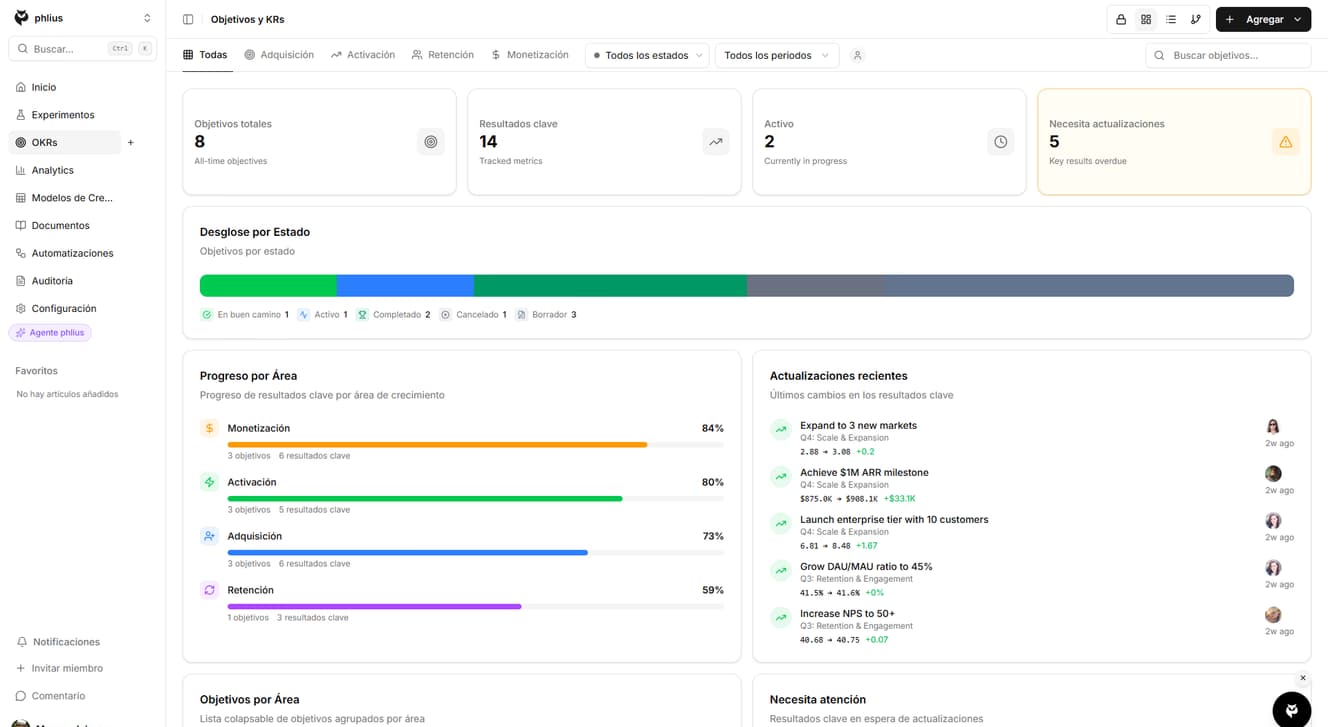Screen dimensions: 1328x727
Task: Click the user filter icon beside periods
Action: coord(857,55)
